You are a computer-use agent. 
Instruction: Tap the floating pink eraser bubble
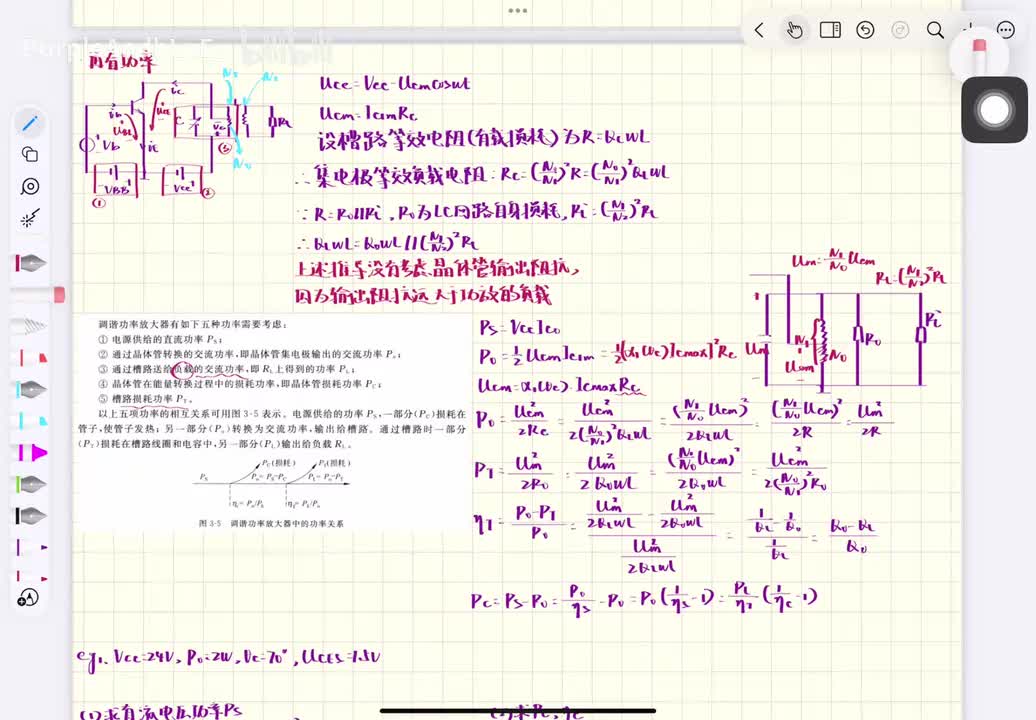point(979,55)
